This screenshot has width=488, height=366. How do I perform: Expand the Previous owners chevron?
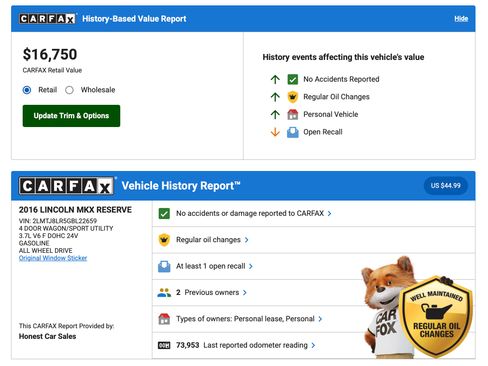pyautogui.click(x=245, y=293)
